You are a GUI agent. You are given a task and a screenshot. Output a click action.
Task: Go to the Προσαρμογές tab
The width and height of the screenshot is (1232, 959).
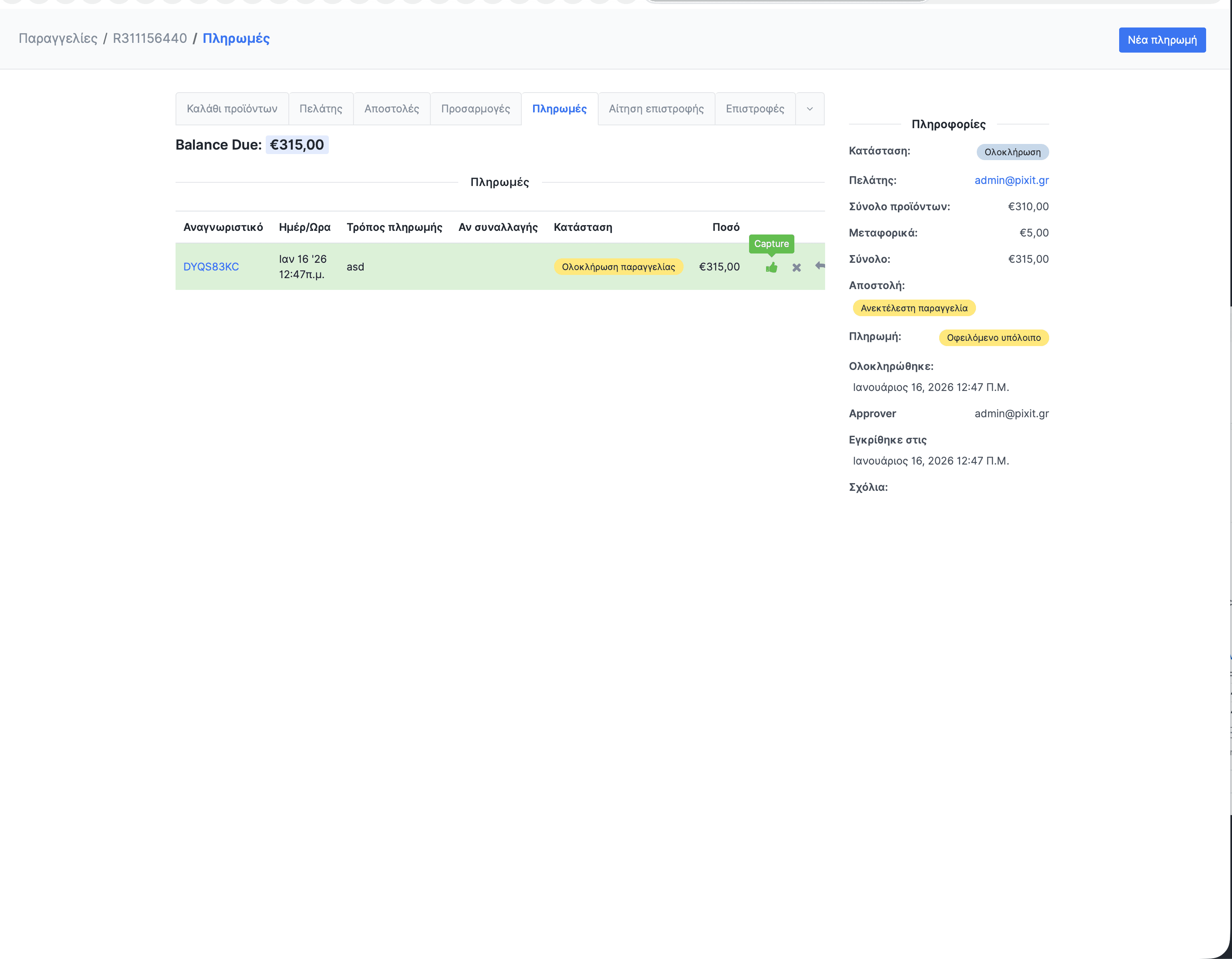[475, 109]
